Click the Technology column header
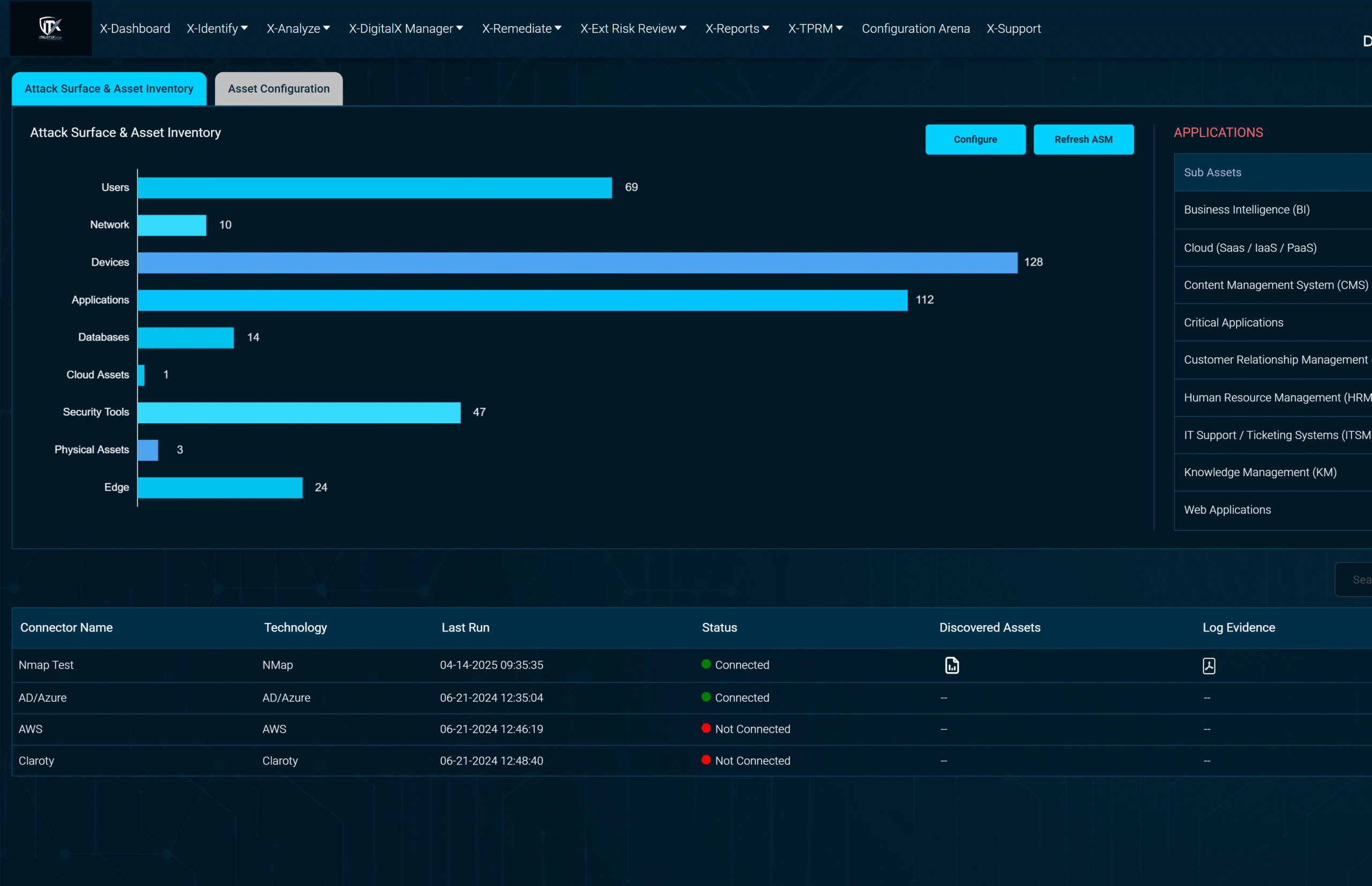The width and height of the screenshot is (1372, 886). 295,628
